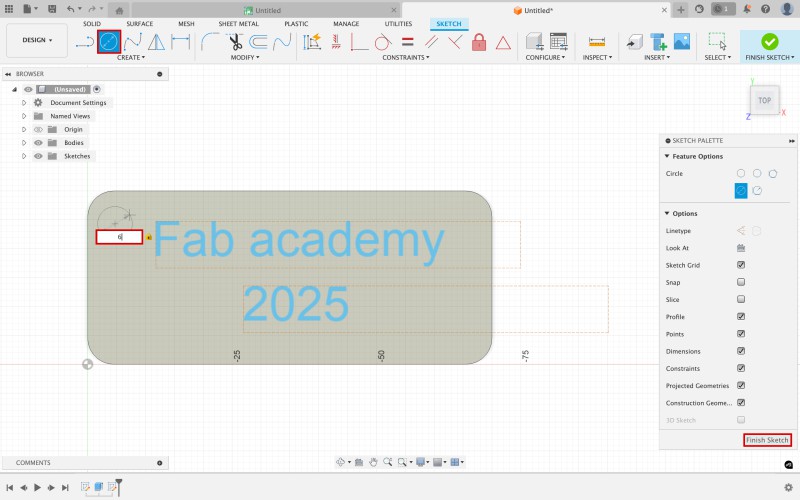Open the MODIFY dropdown menu
The width and height of the screenshot is (800, 500).
pyautogui.click(x=245, y=58)
